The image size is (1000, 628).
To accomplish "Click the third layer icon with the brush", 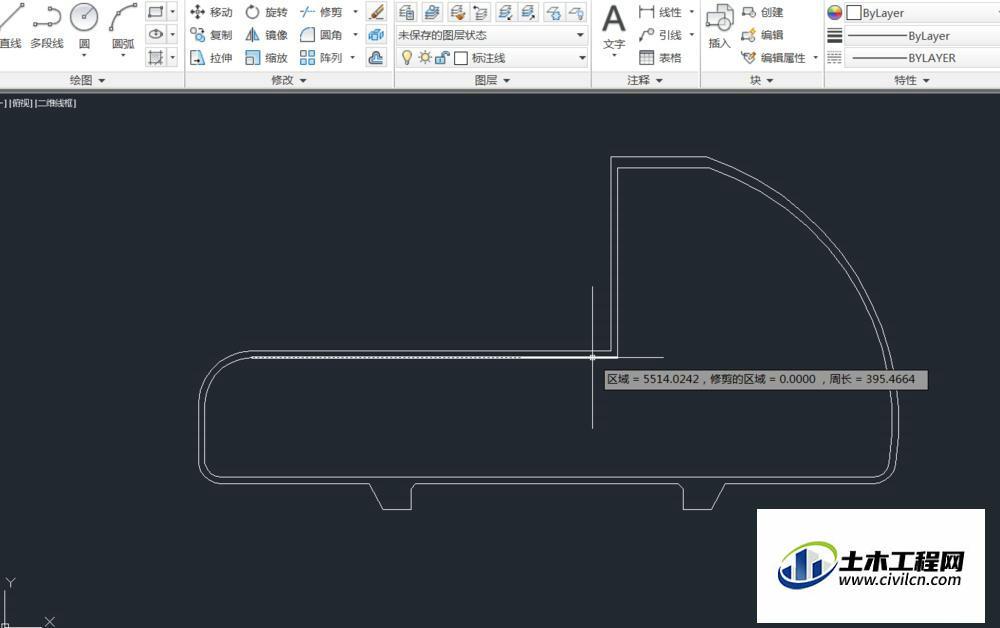I will tap(457, 11).
